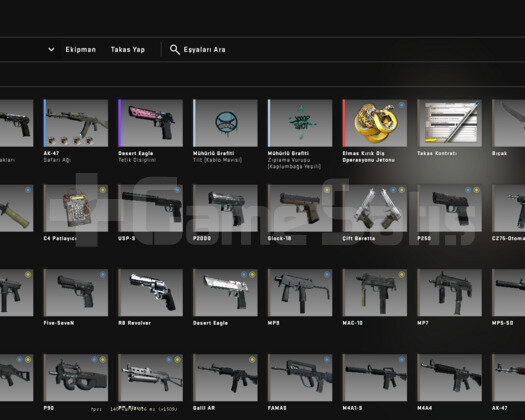Choose the MP9 submachine gun
Viewport: 525px width, 420px height.
[x=300, y=293]
